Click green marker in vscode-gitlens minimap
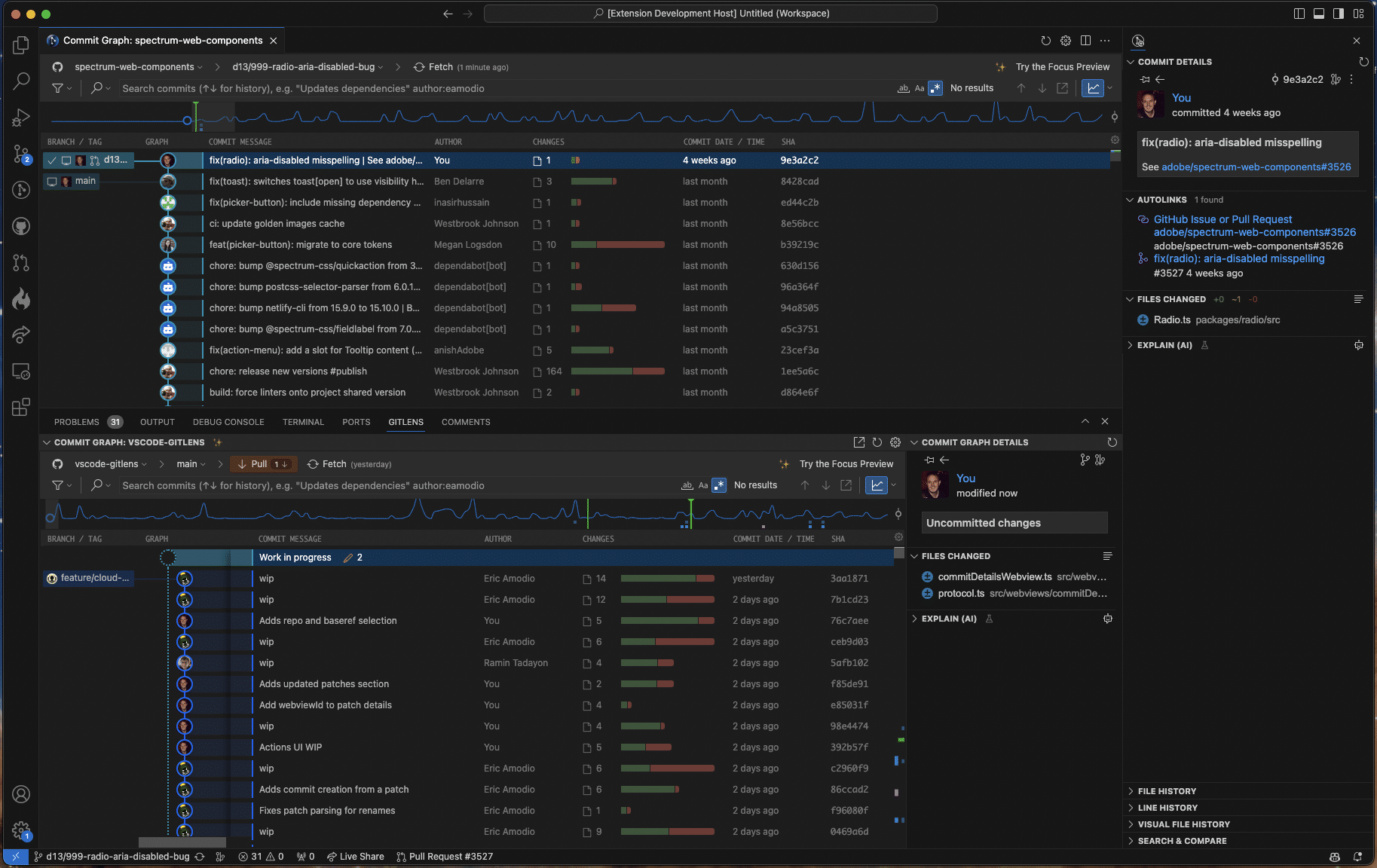Image resolution: width=1377 pixels, height=868 pixels. click(690, 512)
